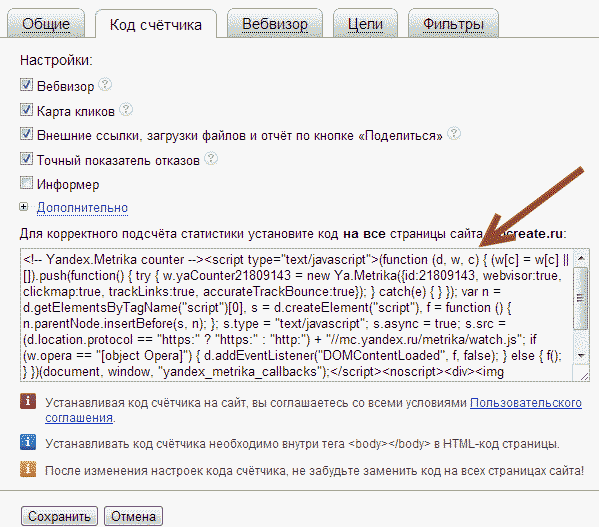Open help icon for Карта кликов
Screen dimensions: 599x527
pos(126,110)
